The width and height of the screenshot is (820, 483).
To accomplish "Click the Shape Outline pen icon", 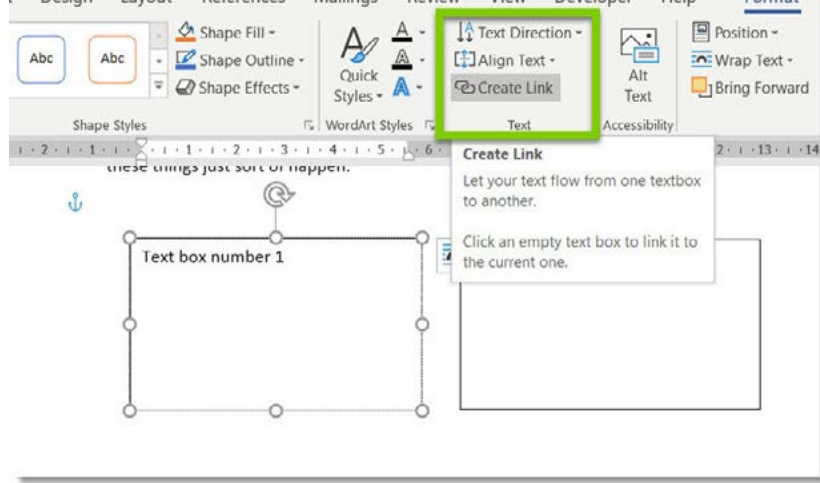I will click(185, 60).
